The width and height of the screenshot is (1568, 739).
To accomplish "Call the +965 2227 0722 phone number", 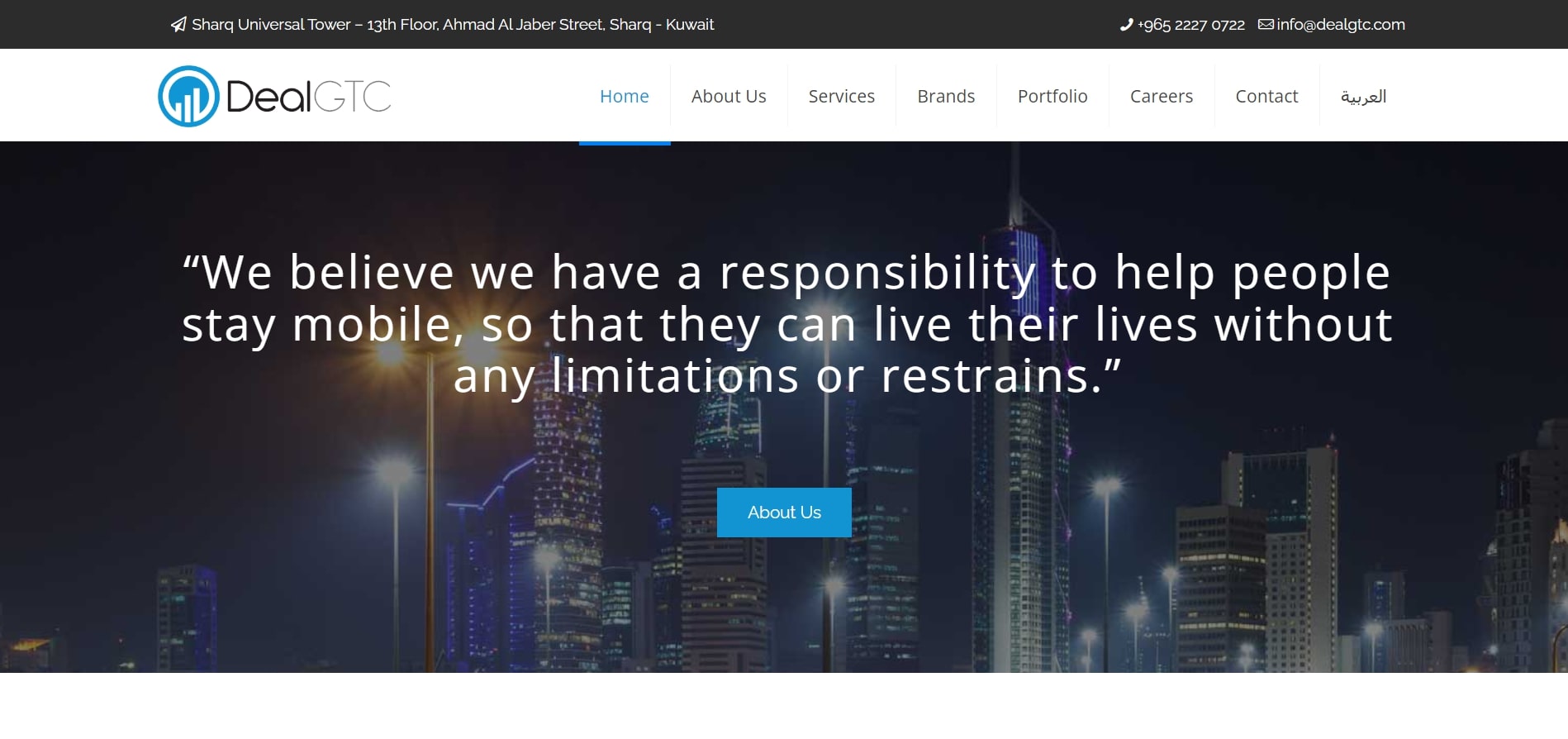I will click(1190, 25).
